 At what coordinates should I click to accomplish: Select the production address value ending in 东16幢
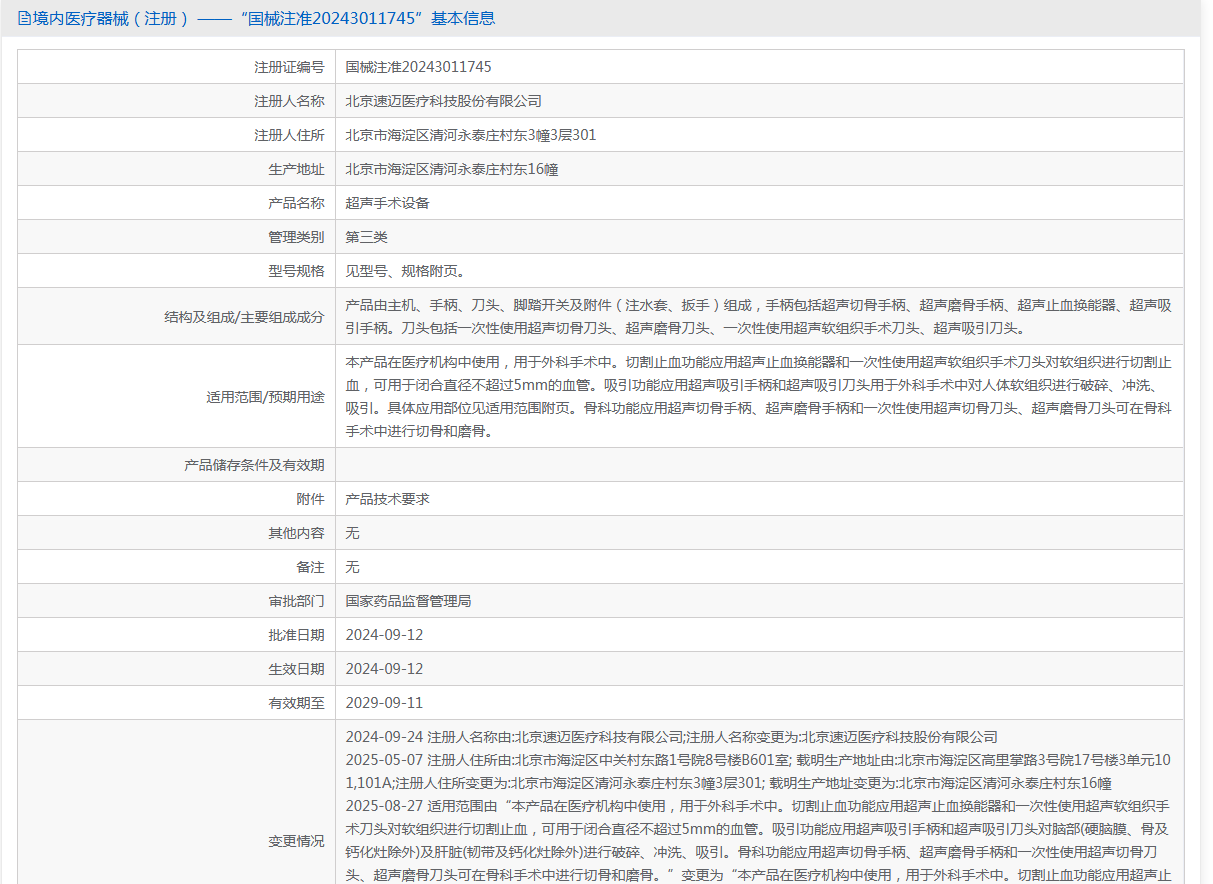452,169
